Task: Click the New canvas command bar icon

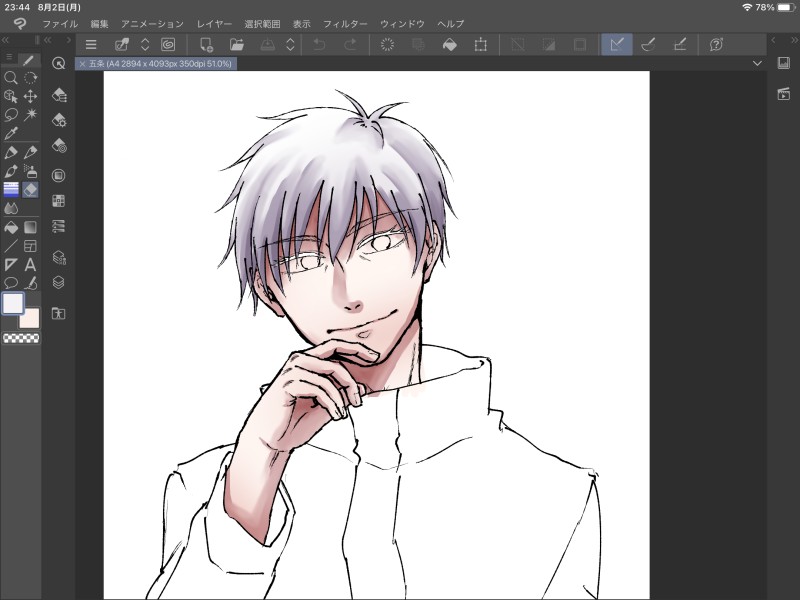Action: (206, 45)
